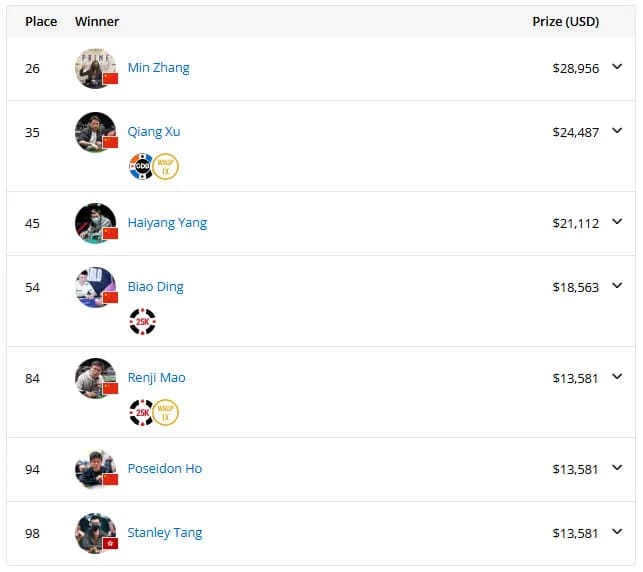The width and height of the screenshot is (643, 572).
Task: Click Qiang Xu's gold WSOP 1X badge
Action: pos(166,166)
